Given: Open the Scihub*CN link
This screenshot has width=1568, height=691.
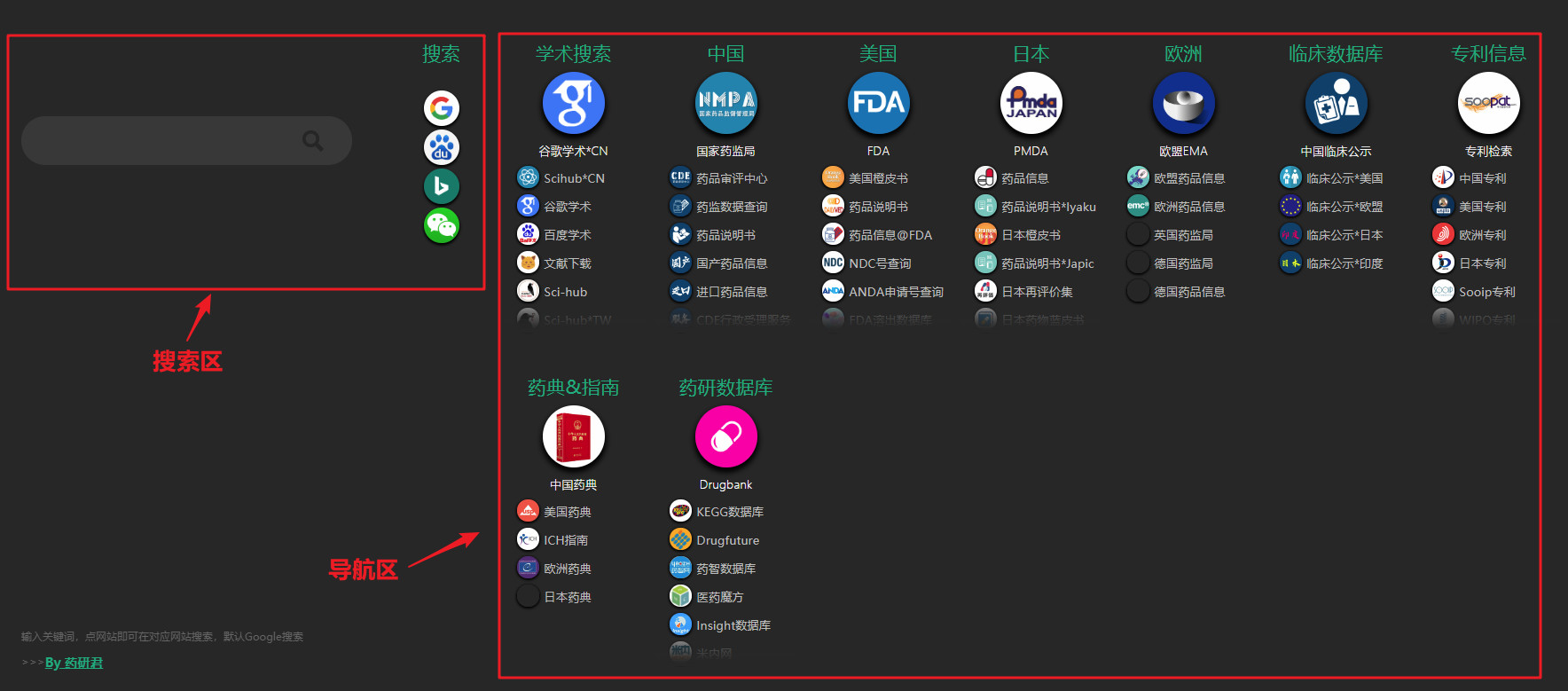Looking at the screenshot, I should tap(574, 178).
